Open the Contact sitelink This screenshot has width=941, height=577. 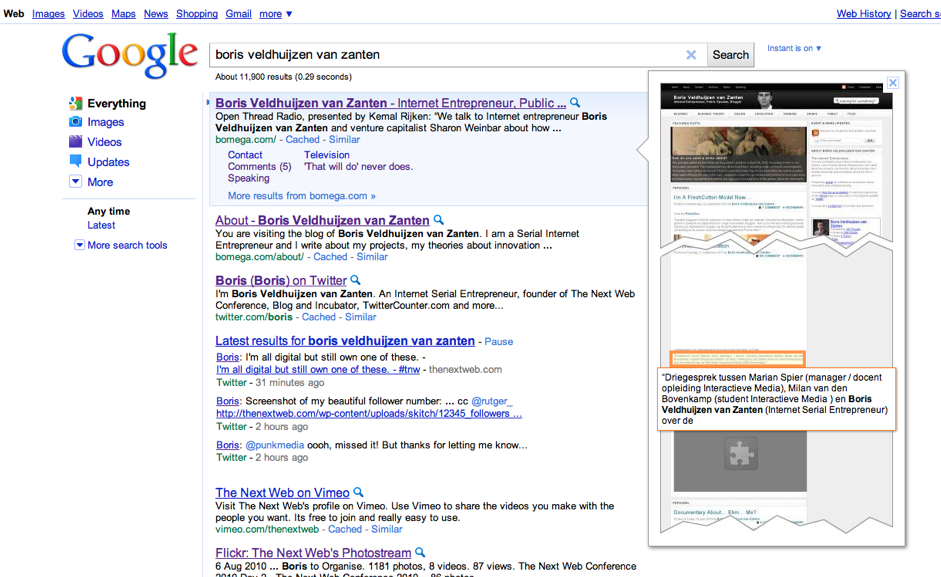(x=245, y=155)
